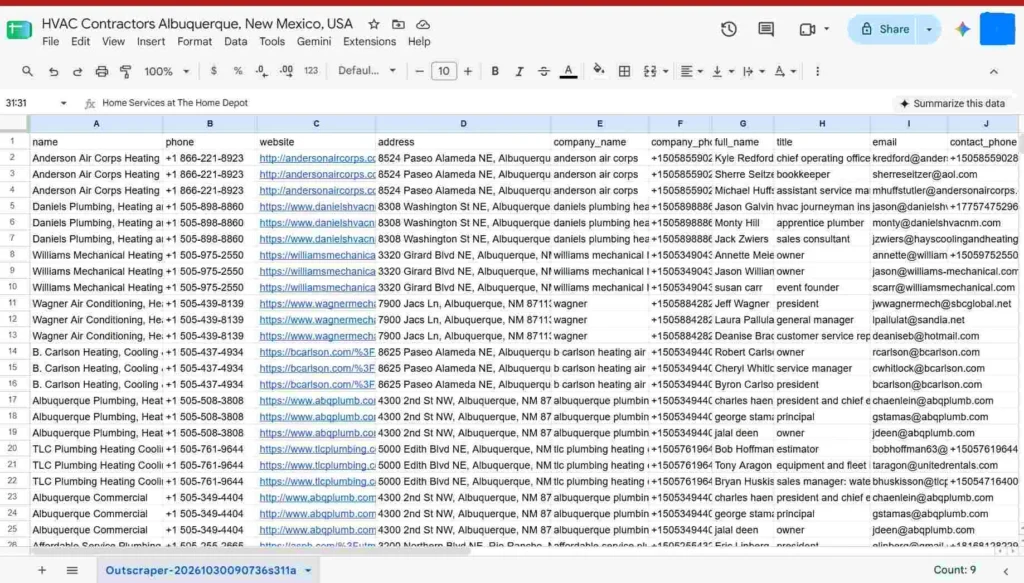Image resolution: width=1024 pixels, height=583 pixels.
Task: Click the Share button
Action: click(x=884, y=29)
